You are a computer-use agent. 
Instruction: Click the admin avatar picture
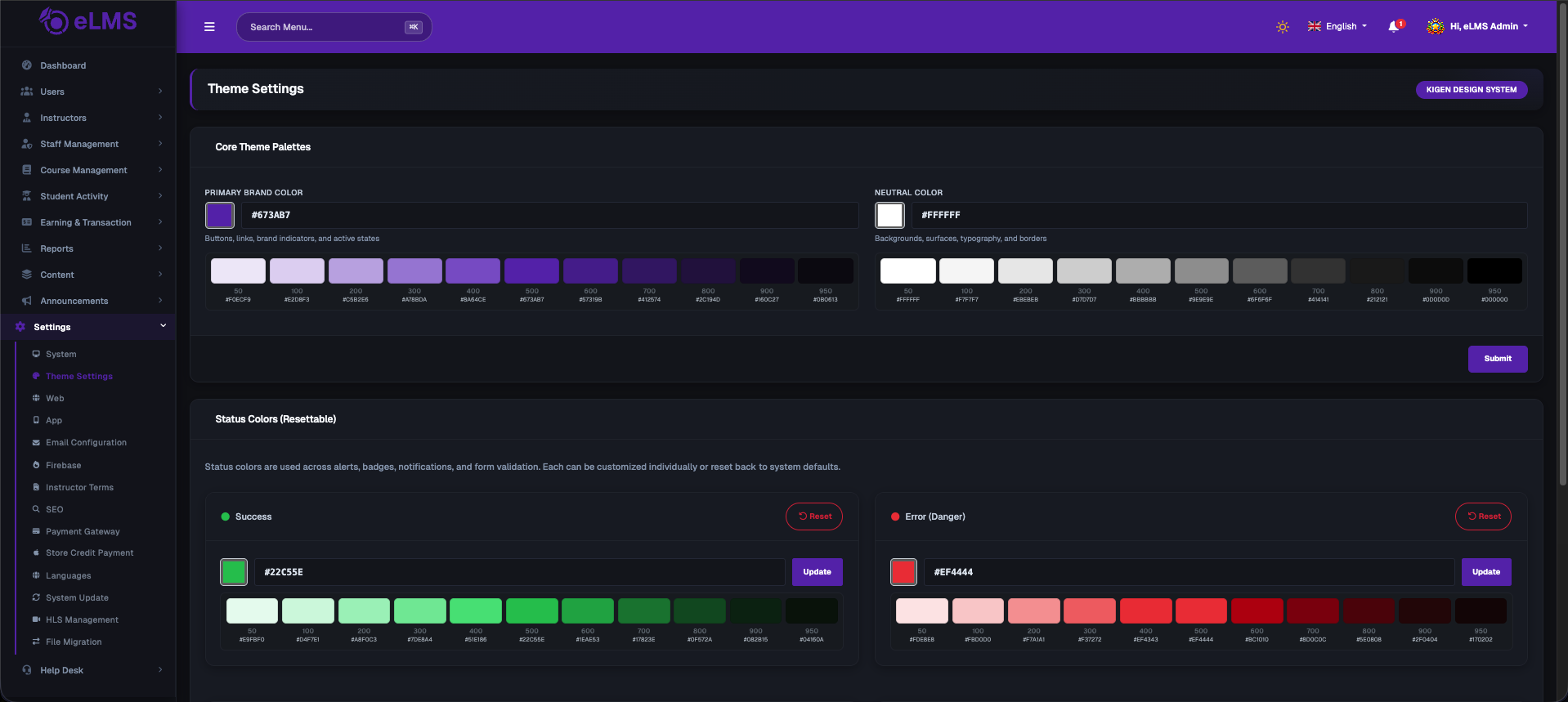[1436, 27]
